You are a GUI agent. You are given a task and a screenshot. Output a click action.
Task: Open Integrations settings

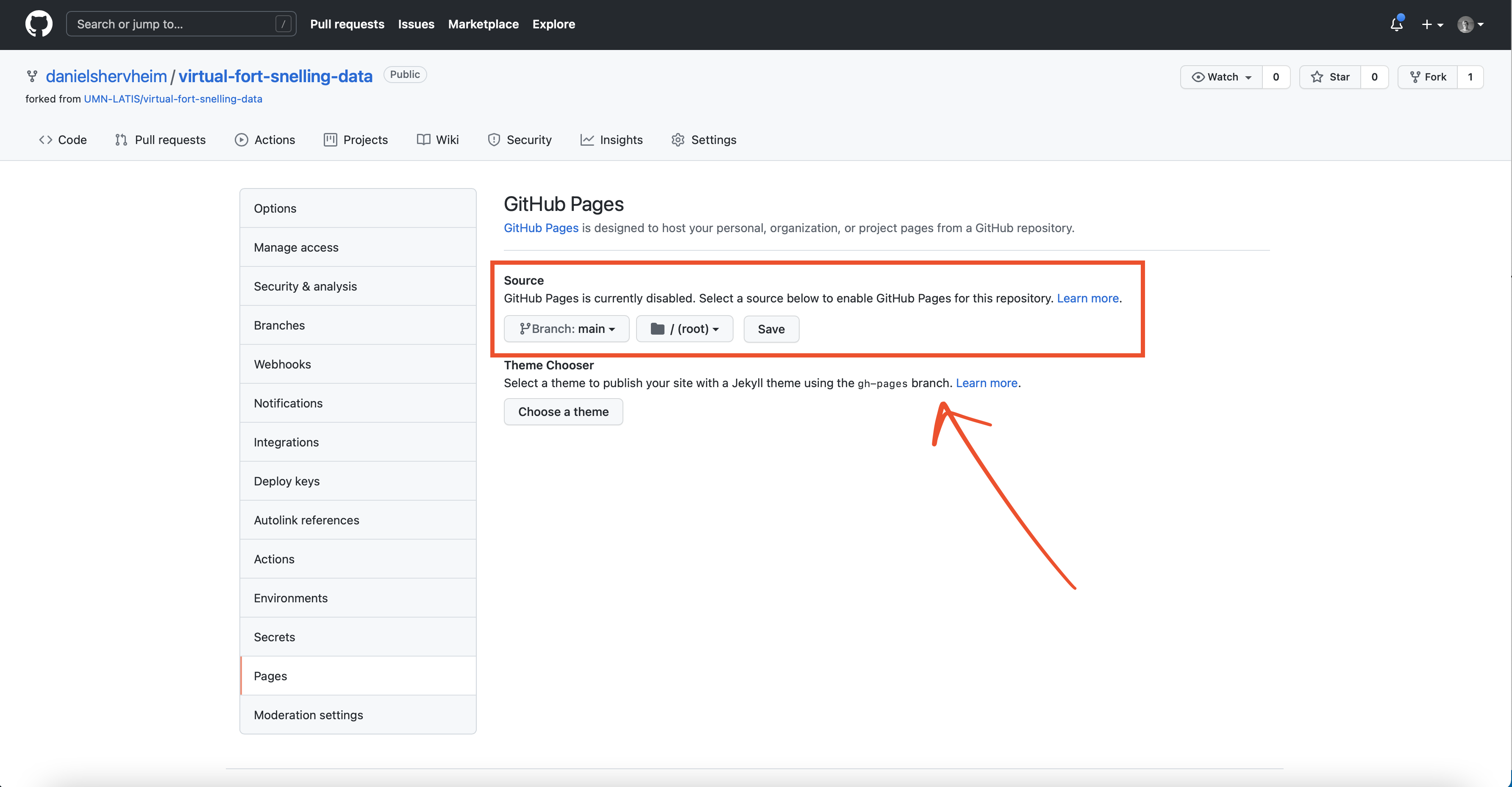(358, 442)
